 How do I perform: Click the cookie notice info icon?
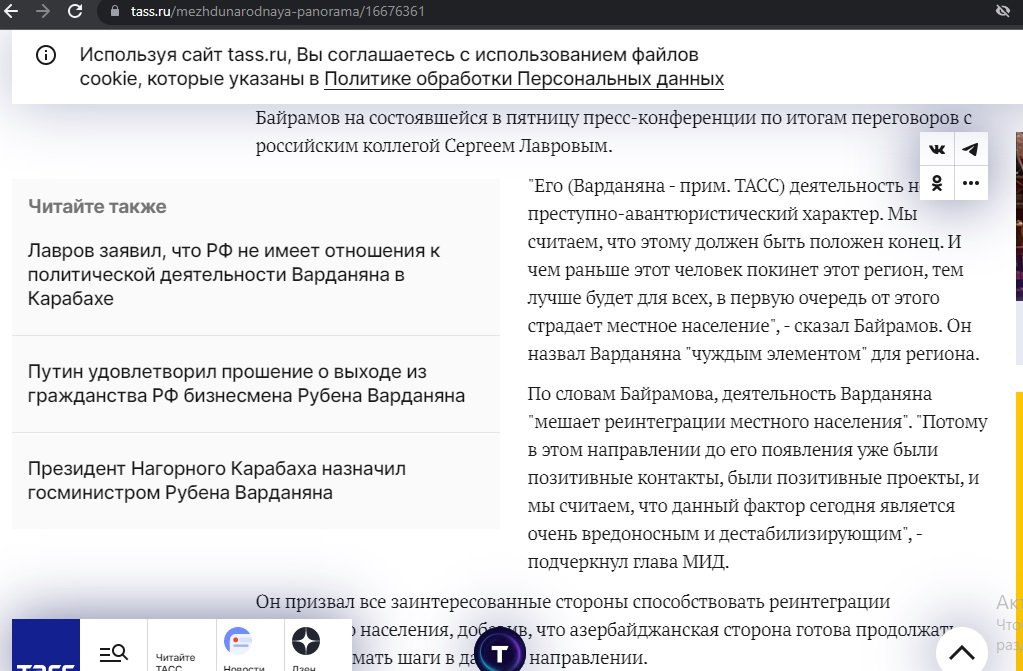46,56
